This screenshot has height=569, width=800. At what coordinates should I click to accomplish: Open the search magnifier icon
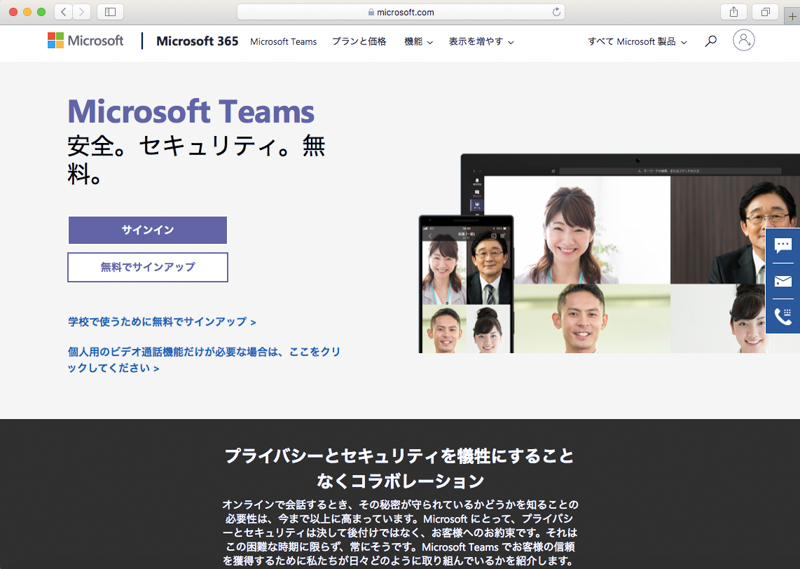[711, 41]
